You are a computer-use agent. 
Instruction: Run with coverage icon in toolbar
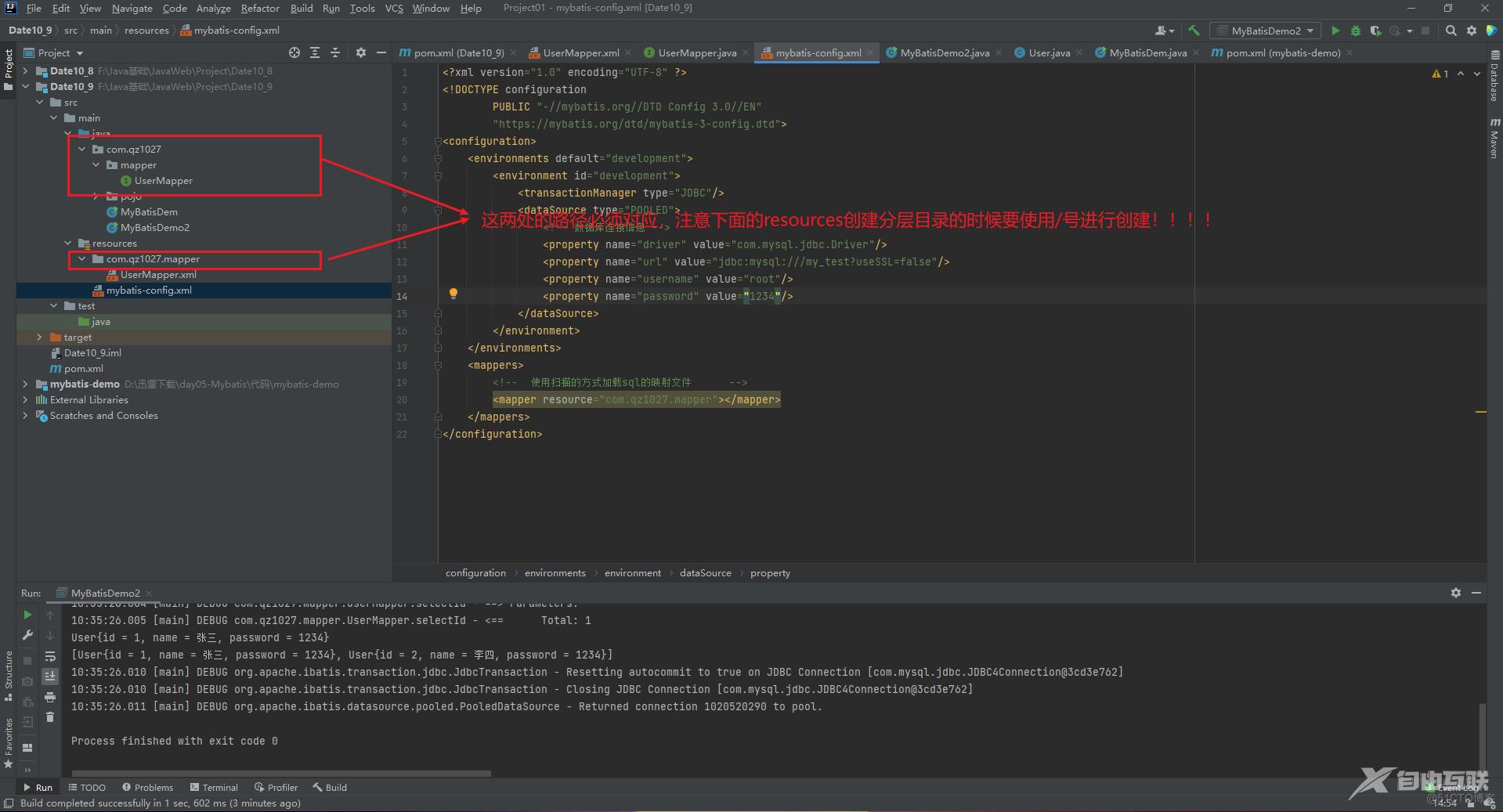pos(1375,31)
